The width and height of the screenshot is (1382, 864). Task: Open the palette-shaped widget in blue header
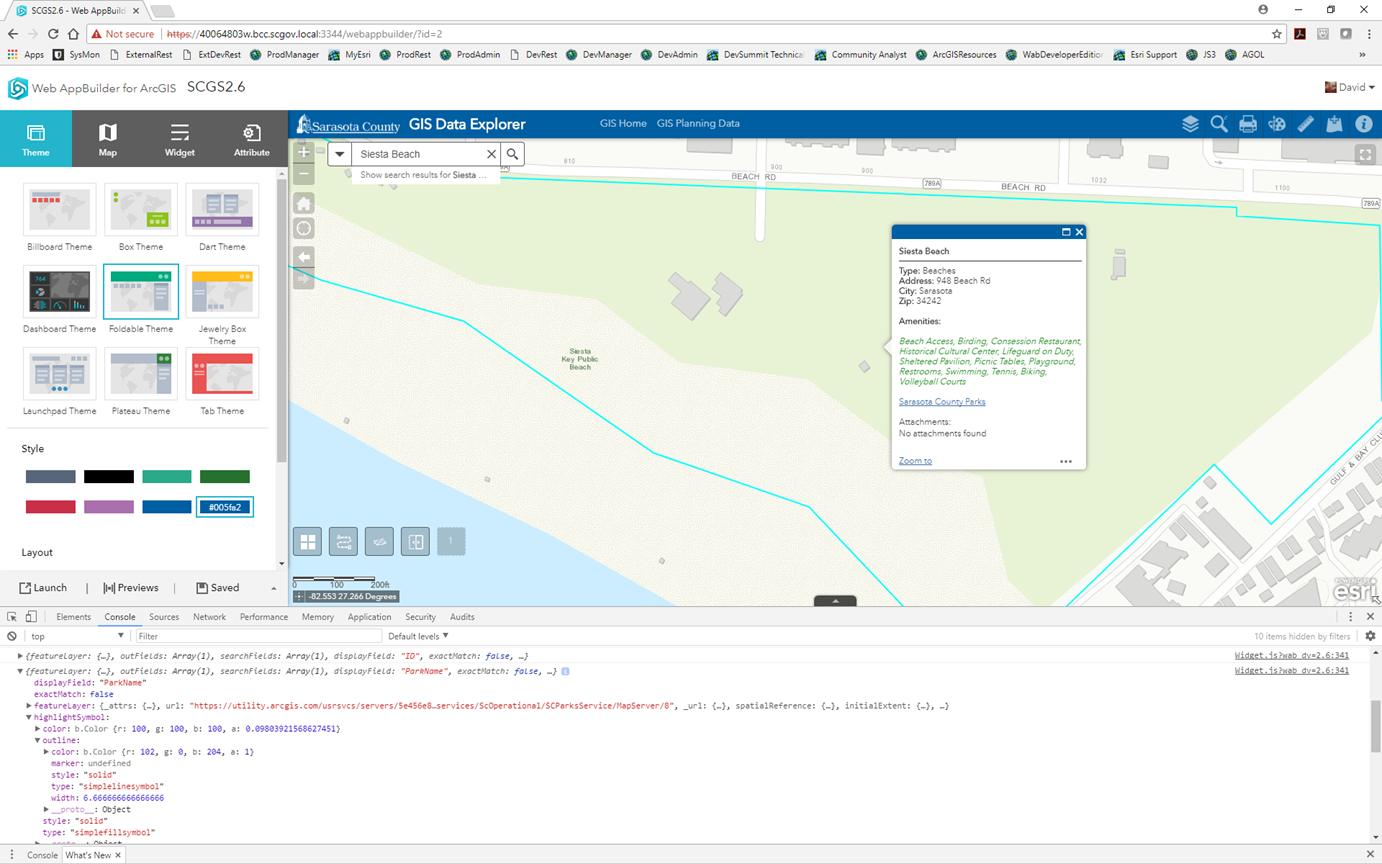(x=1276, y=124)
